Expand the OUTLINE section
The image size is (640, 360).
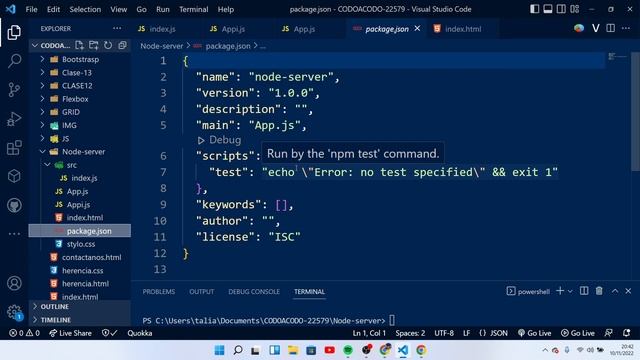point(54,307)
